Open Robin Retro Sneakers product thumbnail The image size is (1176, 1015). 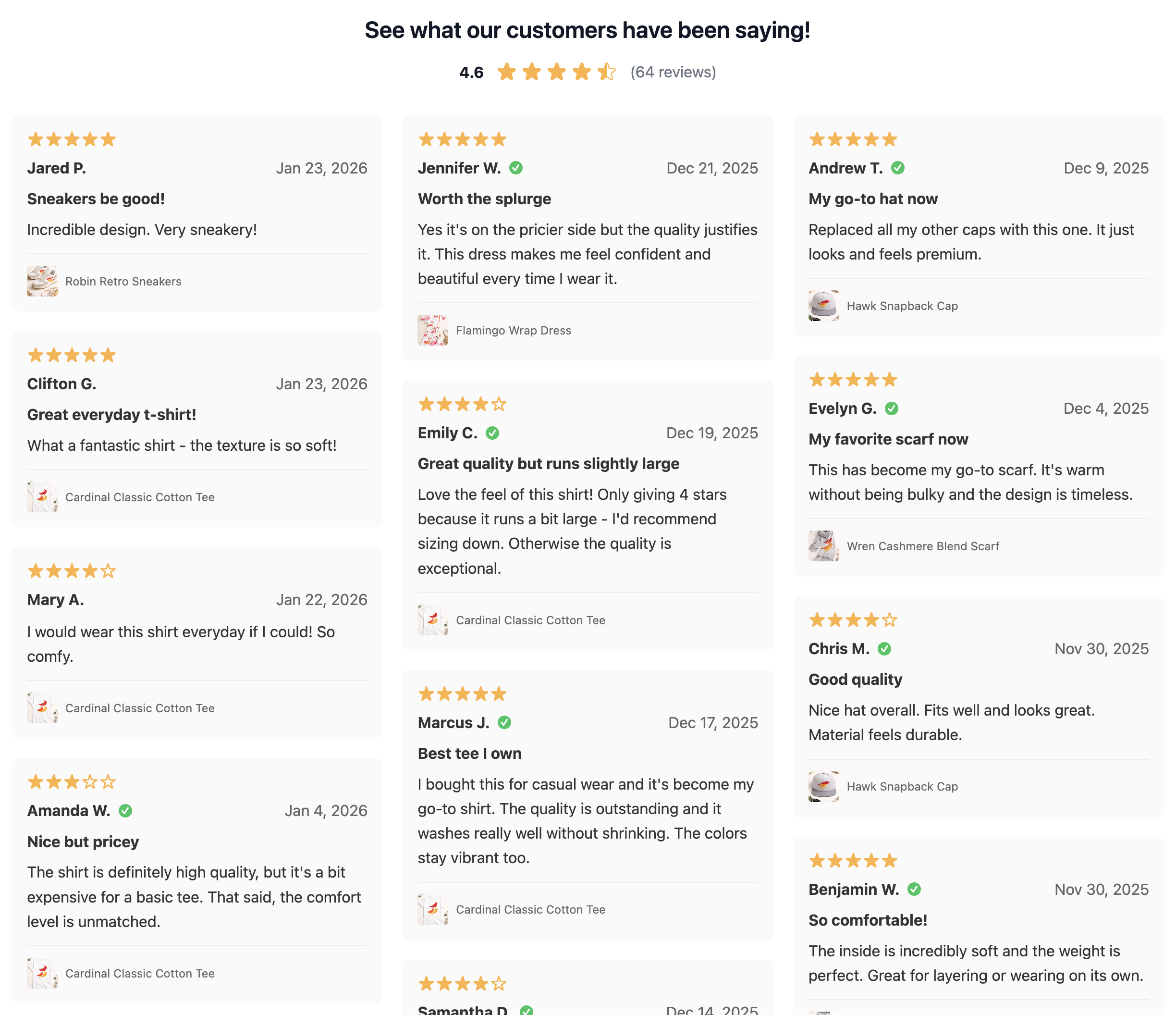[x=42, y=282]
